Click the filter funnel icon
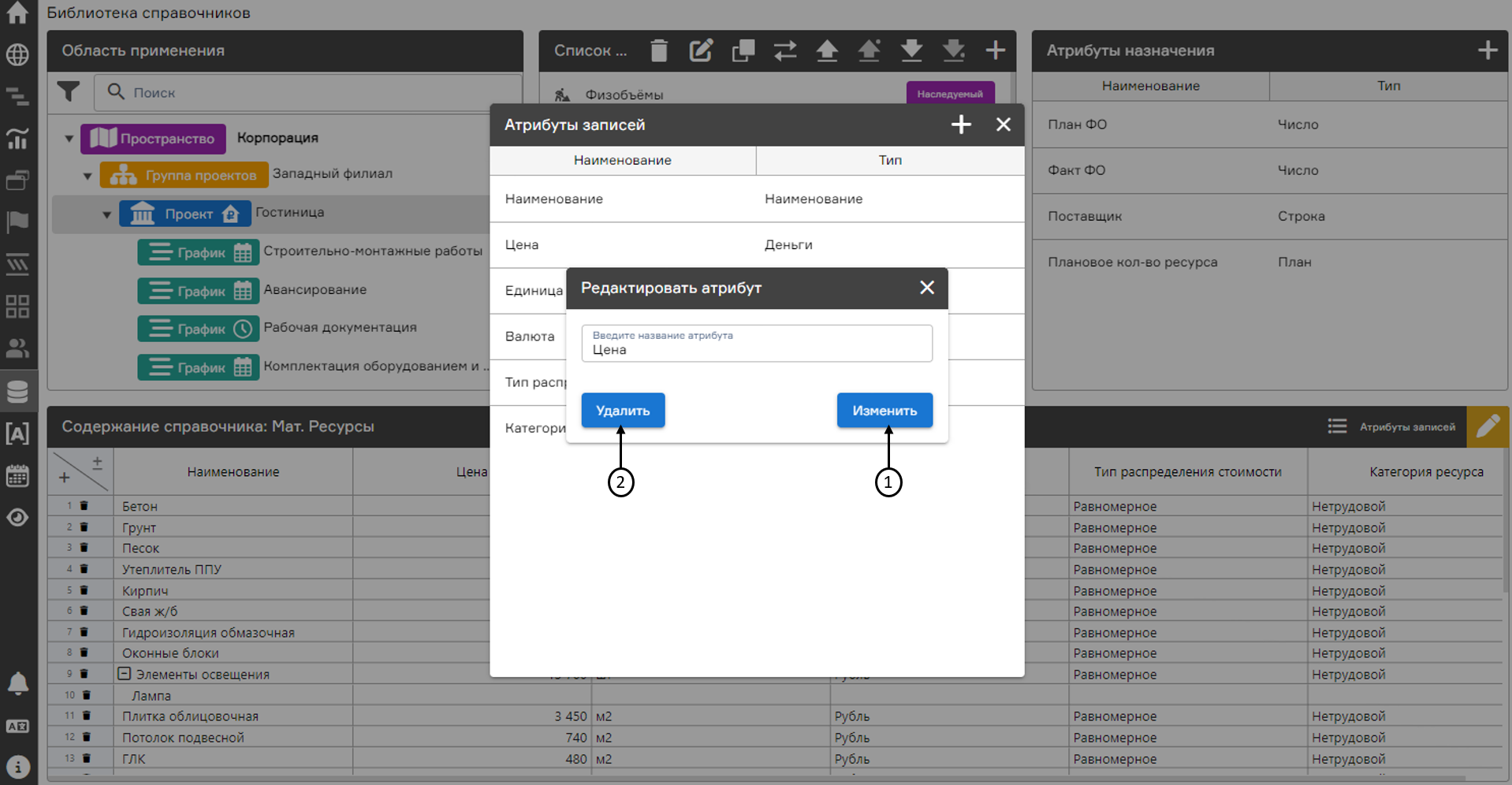Viewport: 1512px width, 785px height. click(69, 92)
